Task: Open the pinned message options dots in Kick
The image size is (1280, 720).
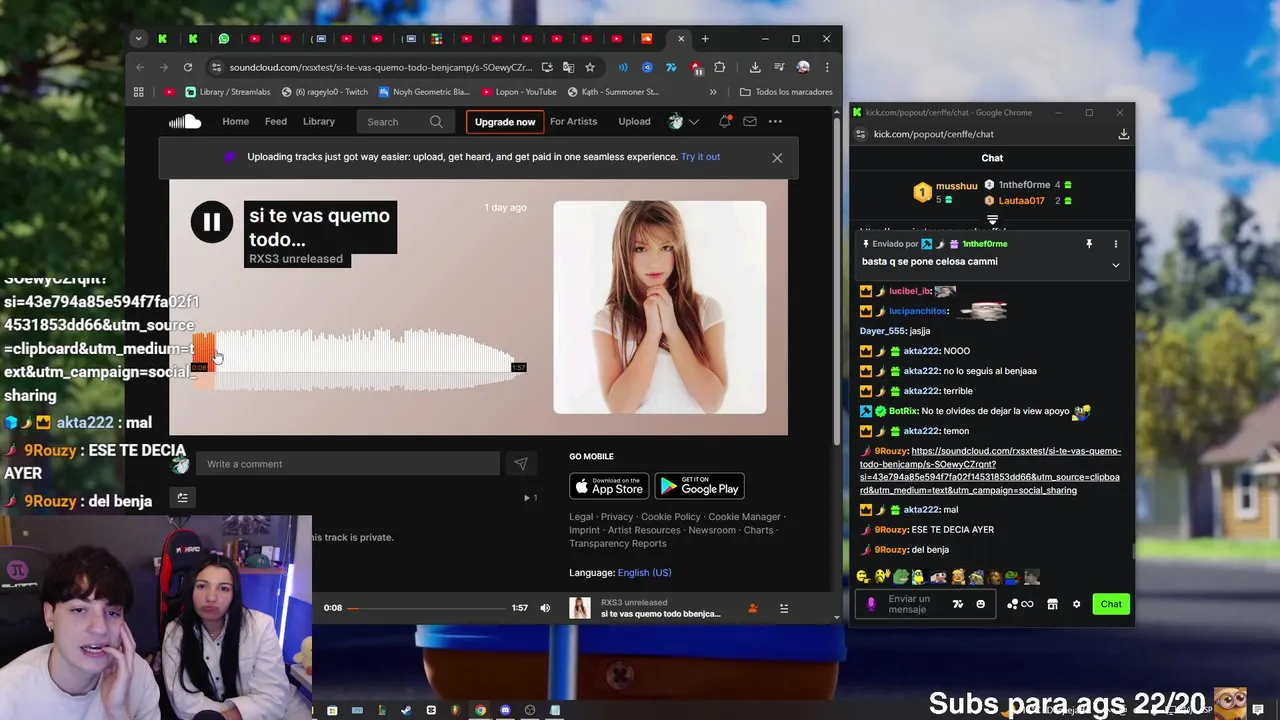Action: 1116,244
